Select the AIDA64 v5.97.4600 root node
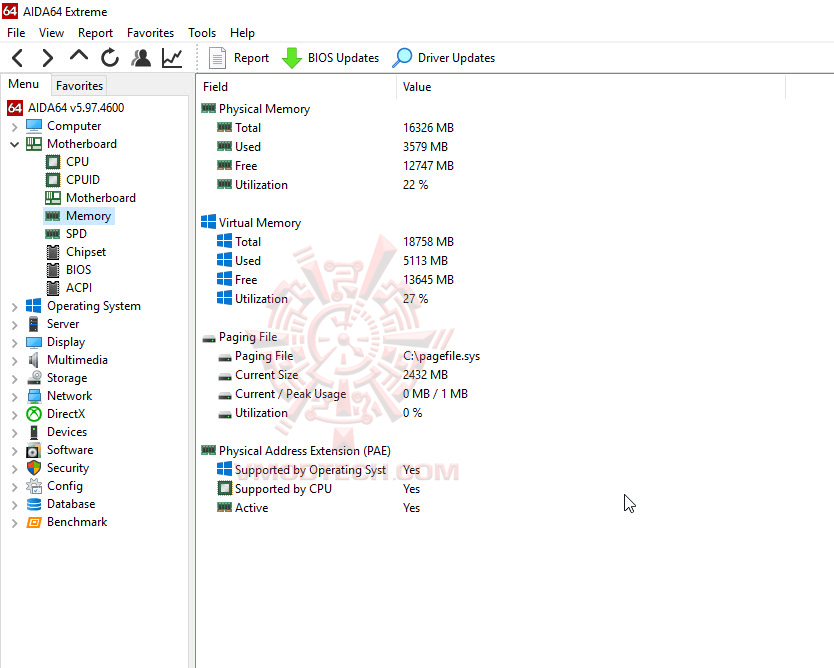 [76, 108]
